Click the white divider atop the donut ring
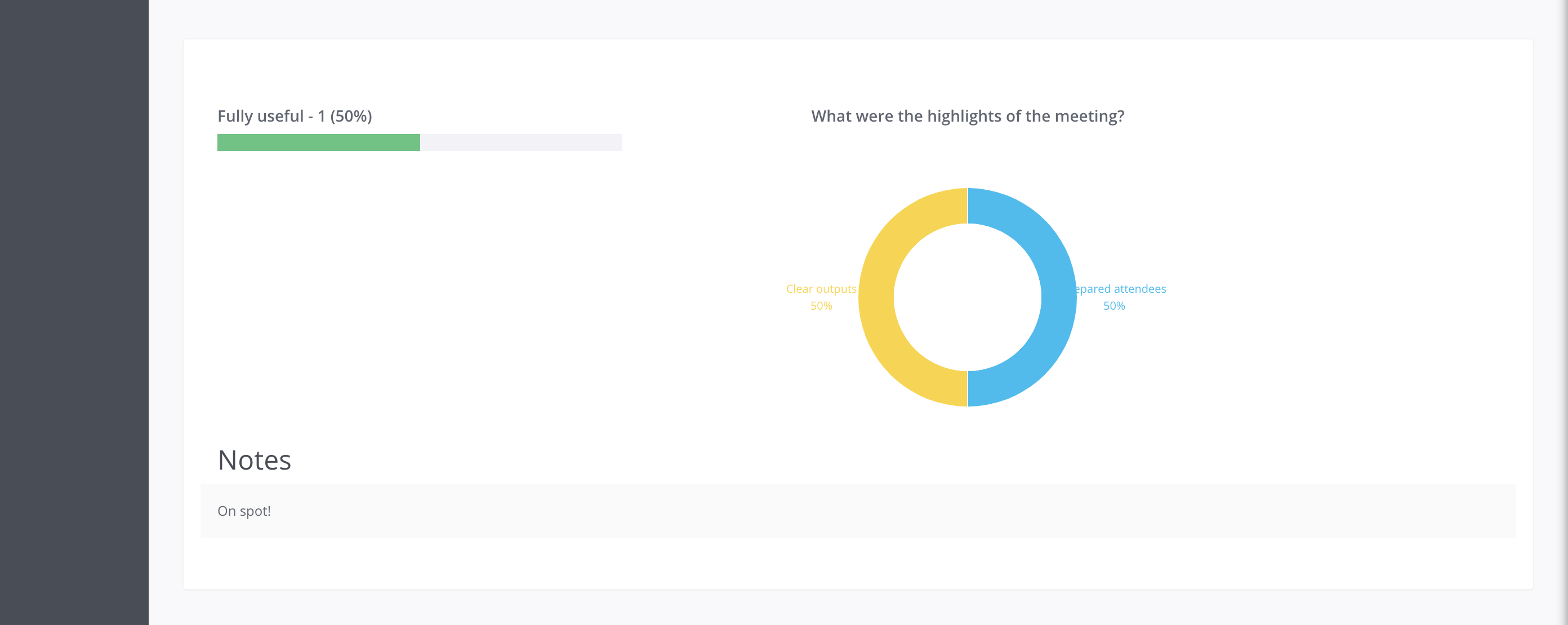Screen dimensions: 1568x625 (x=967, y=206)
